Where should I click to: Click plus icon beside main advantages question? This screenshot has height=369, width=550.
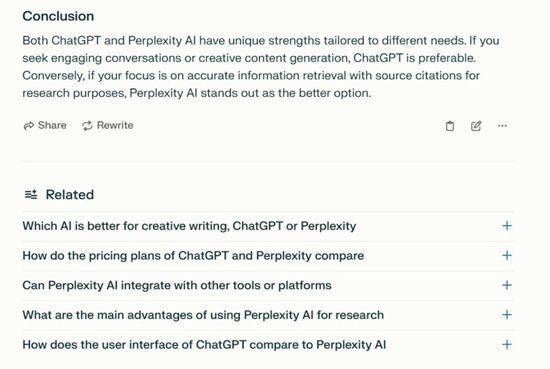(x=507, y=315)
